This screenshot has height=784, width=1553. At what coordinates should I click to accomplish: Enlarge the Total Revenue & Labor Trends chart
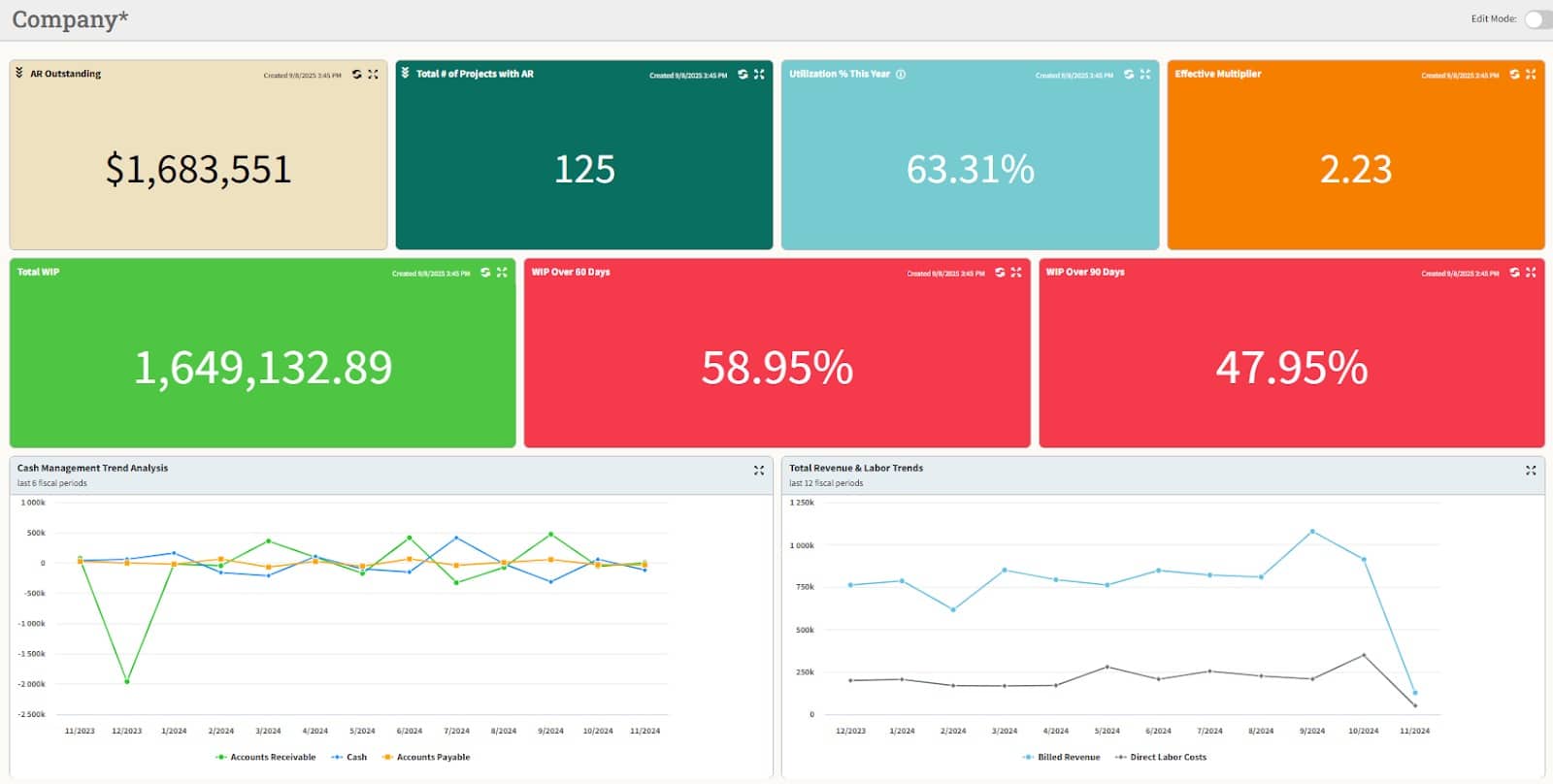pos(1531,471)
